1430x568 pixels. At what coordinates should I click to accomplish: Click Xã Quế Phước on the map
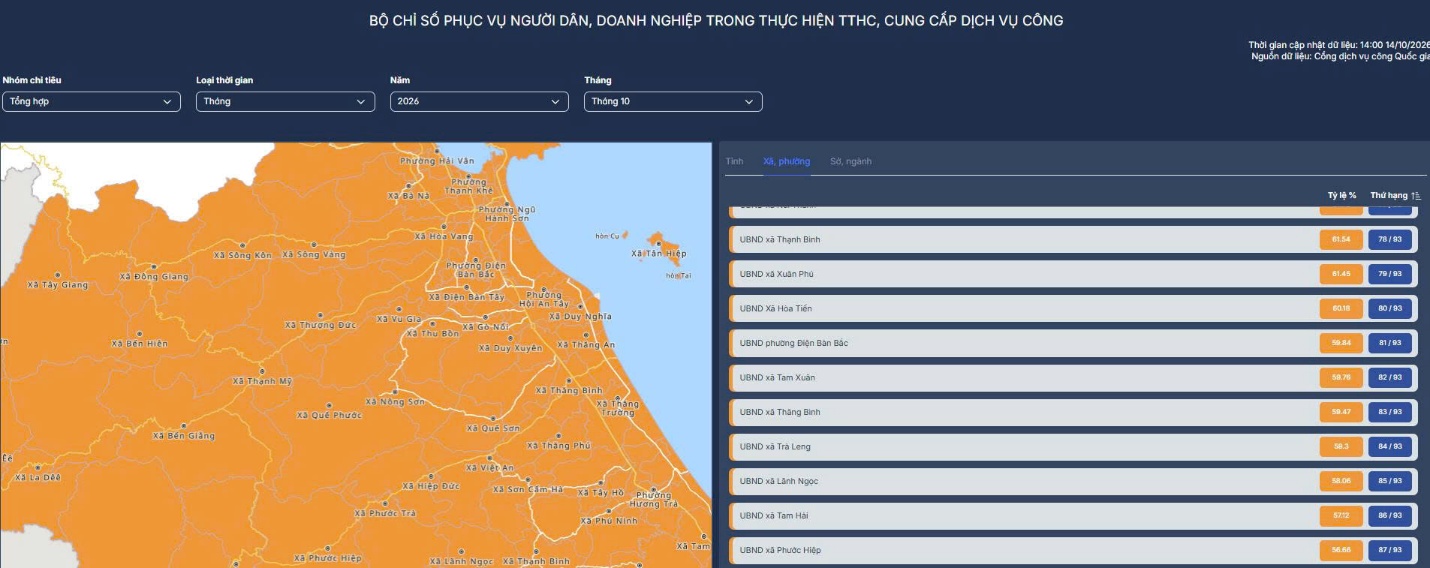pos(330,415)
